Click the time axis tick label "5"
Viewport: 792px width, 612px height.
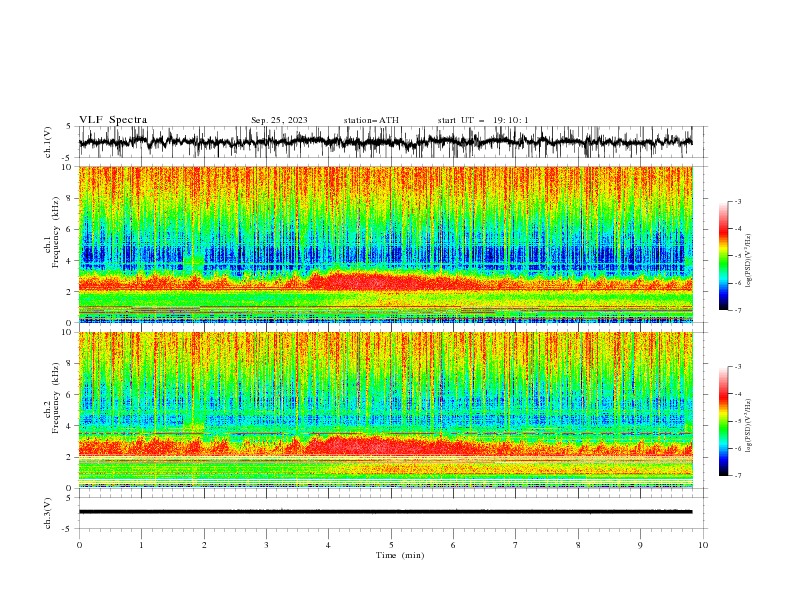tap(391, 545)
